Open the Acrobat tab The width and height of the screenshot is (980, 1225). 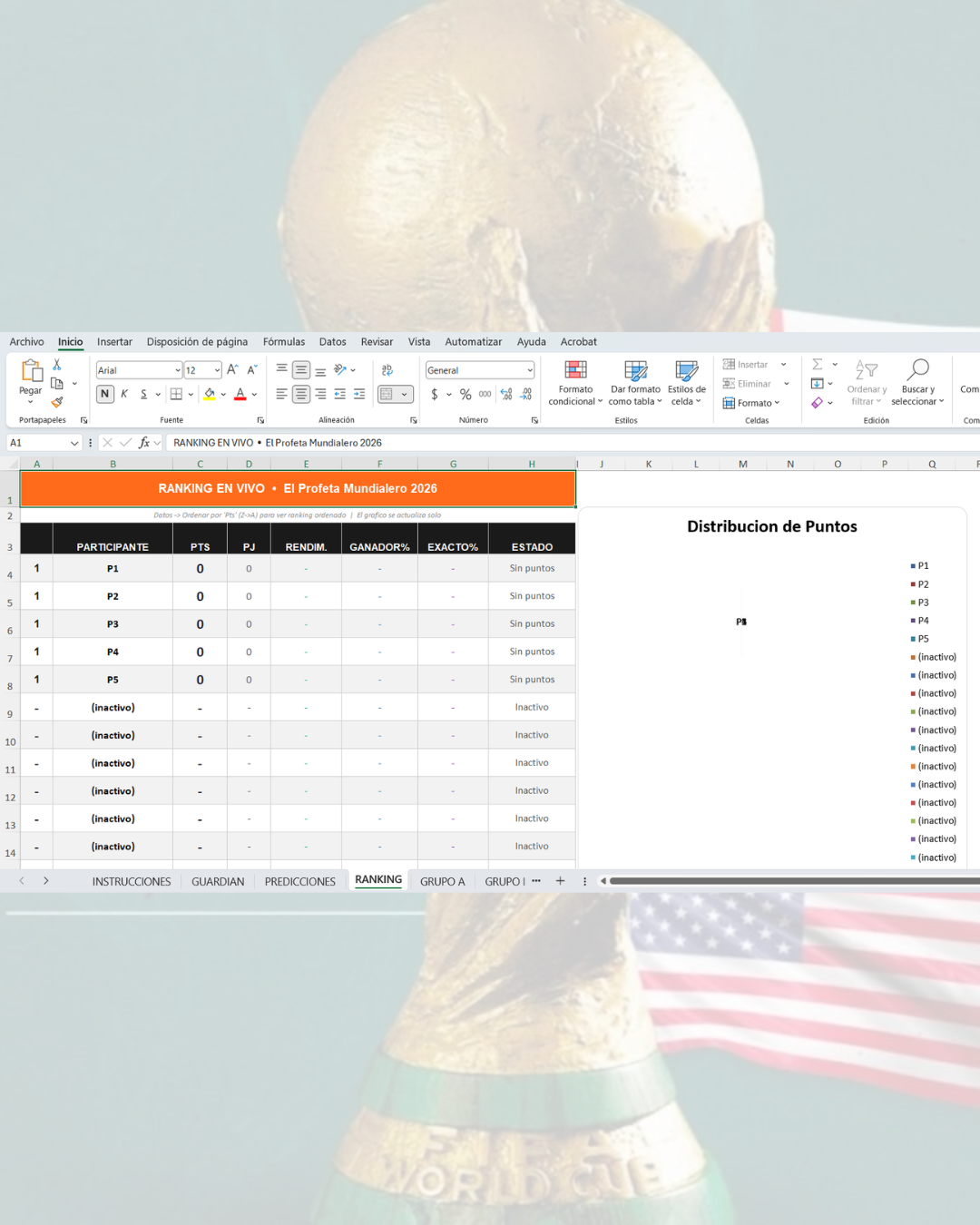(578, 342)
